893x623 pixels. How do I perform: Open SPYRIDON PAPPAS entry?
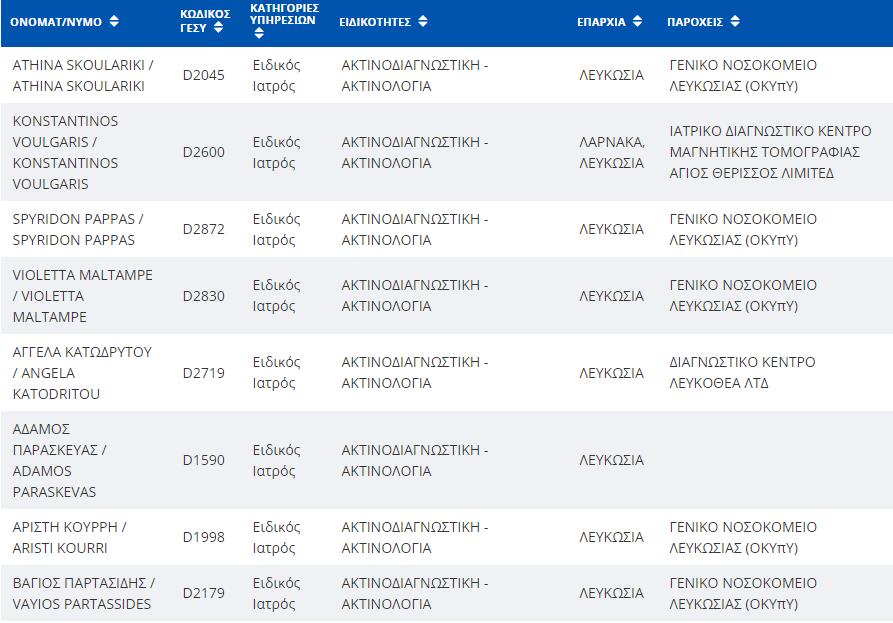(x=78, y=229)
